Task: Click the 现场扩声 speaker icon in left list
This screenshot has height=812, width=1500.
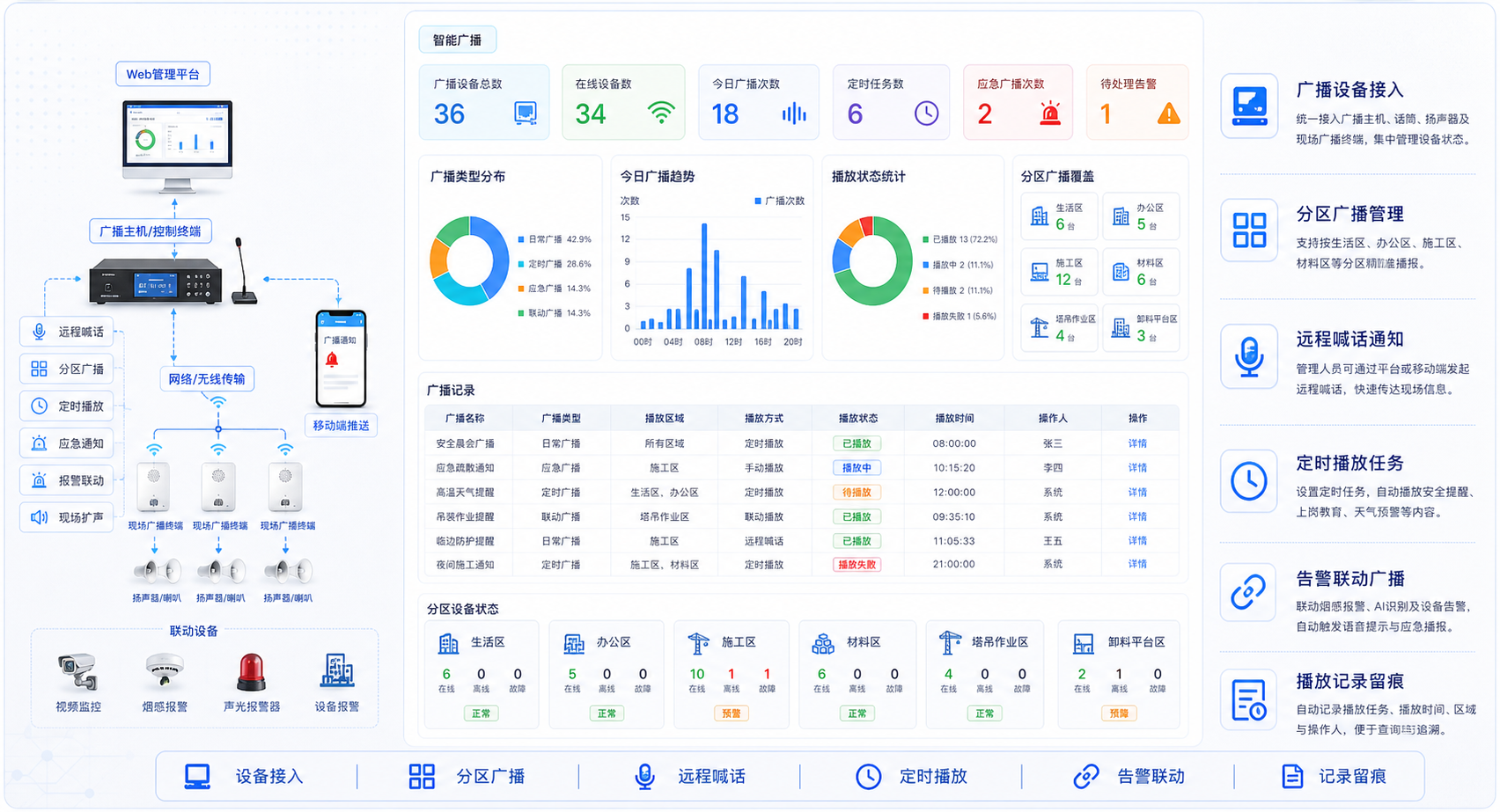Action: pyautogui.click(x=39, y=517)
